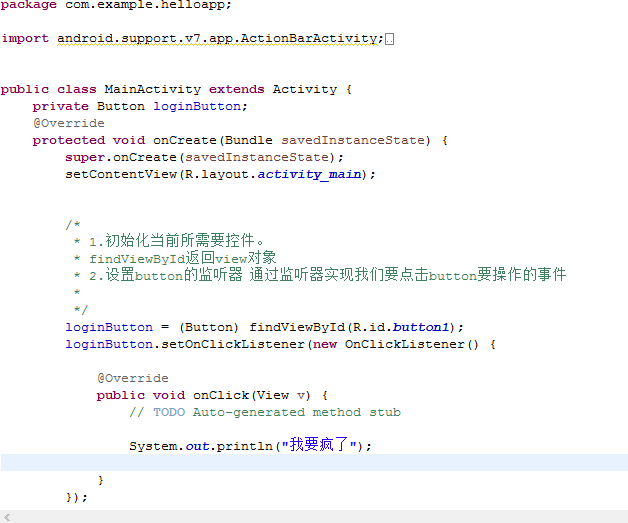Click the 'package' keyword
The image size is (628, 523).
[x=28, y=5]
